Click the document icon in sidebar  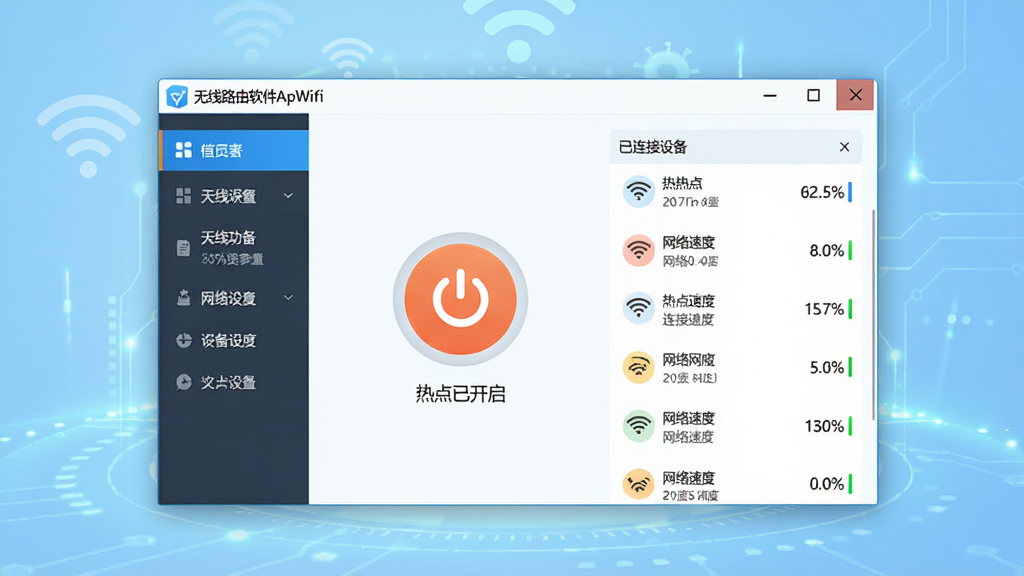184,248
